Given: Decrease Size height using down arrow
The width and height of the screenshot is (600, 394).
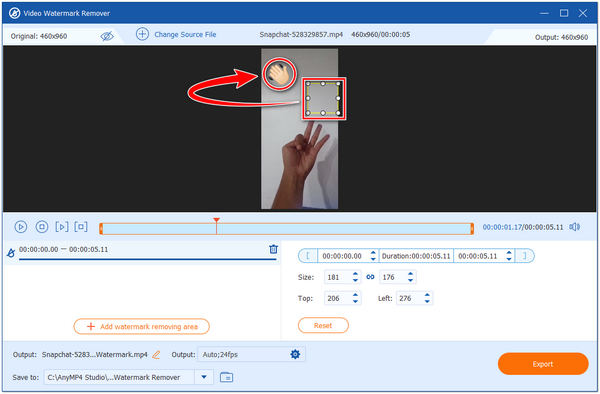Looking at the screenshot, I should [x=411, y=280].
